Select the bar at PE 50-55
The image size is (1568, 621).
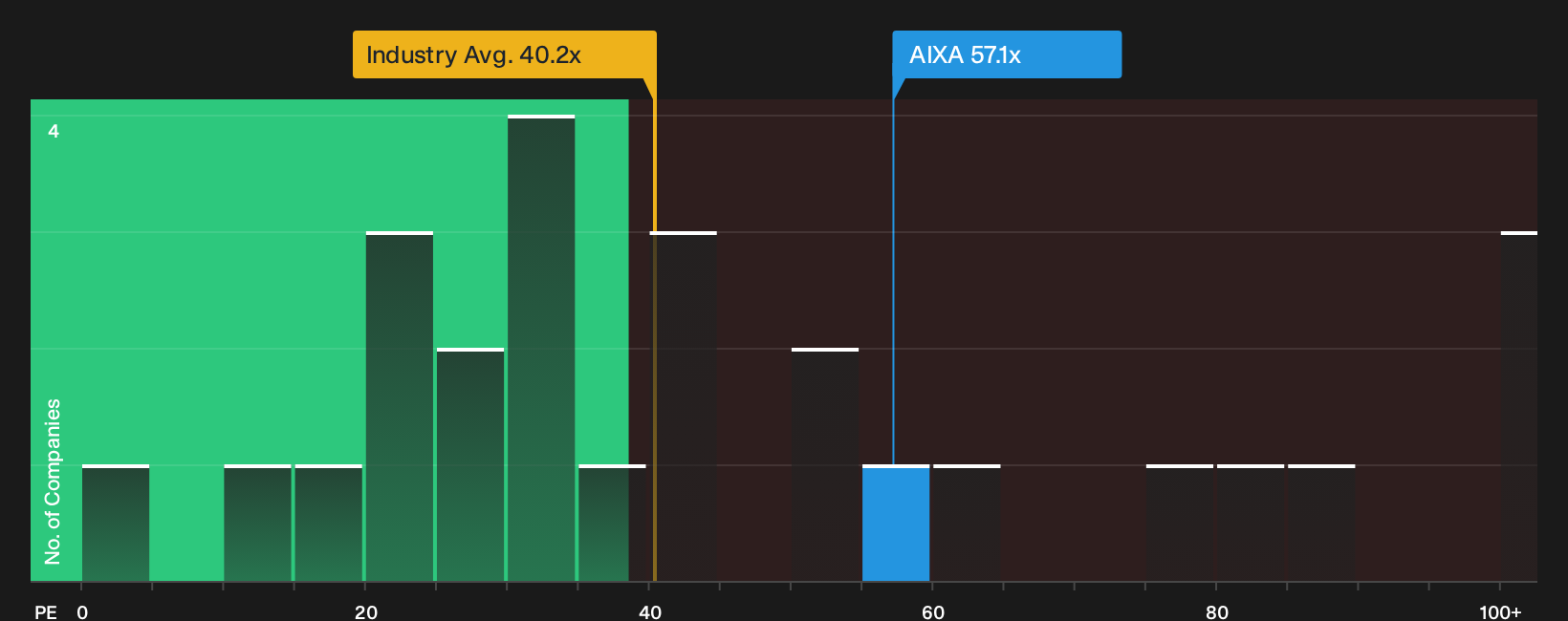[x=825, y=465]
